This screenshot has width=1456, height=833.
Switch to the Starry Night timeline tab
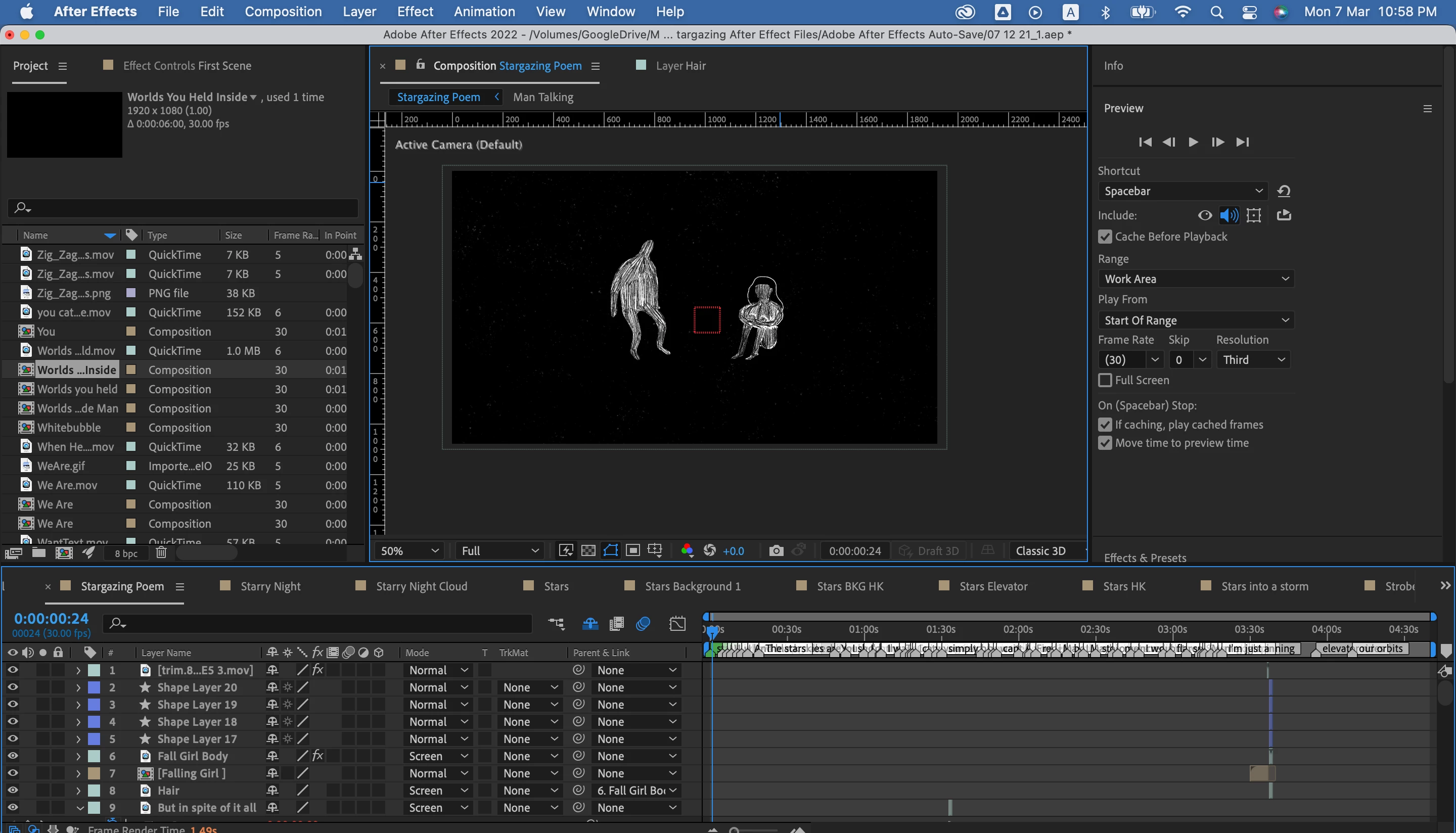(270, 586)
